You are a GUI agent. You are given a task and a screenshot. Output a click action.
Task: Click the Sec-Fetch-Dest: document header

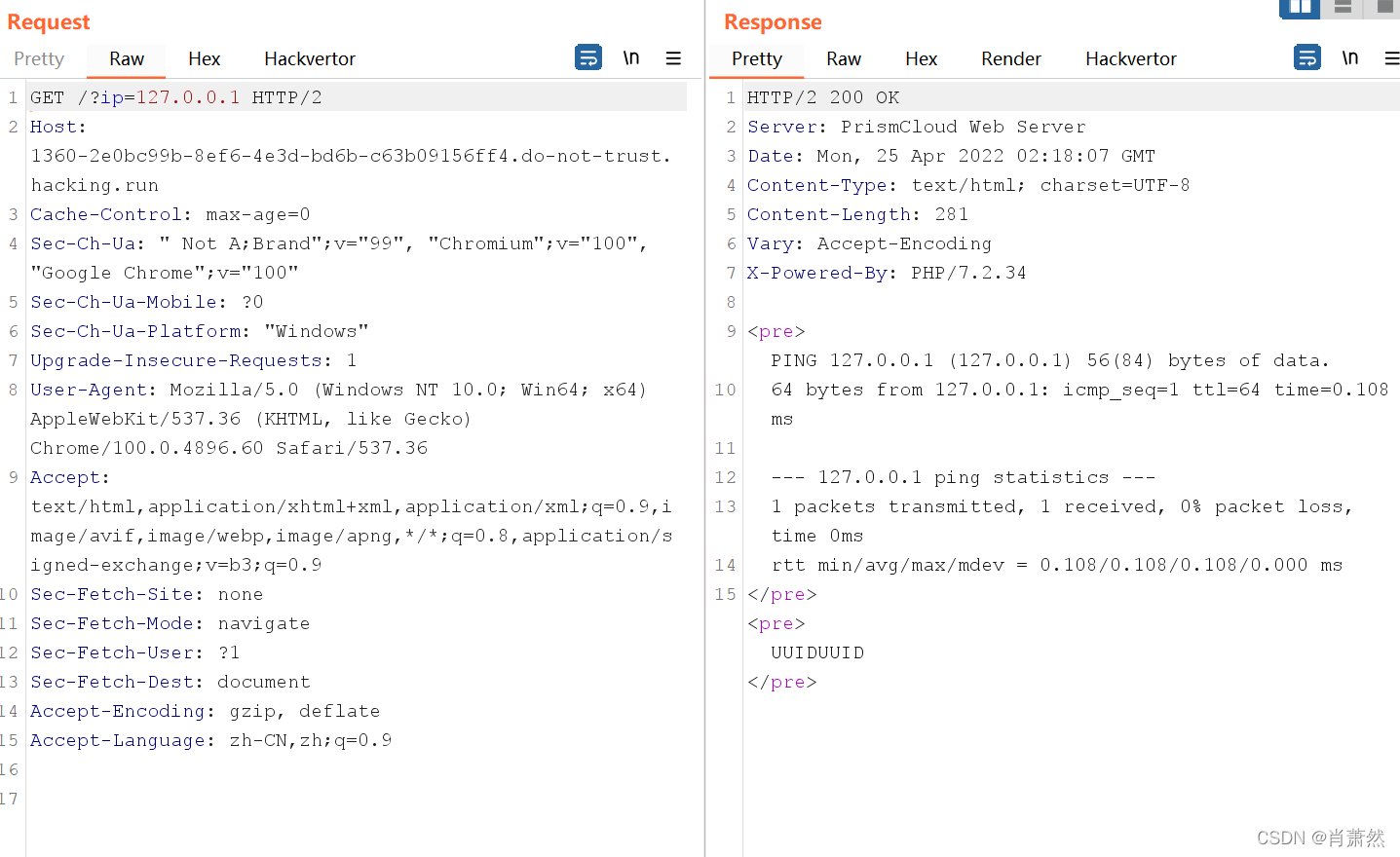coord(170,682)
